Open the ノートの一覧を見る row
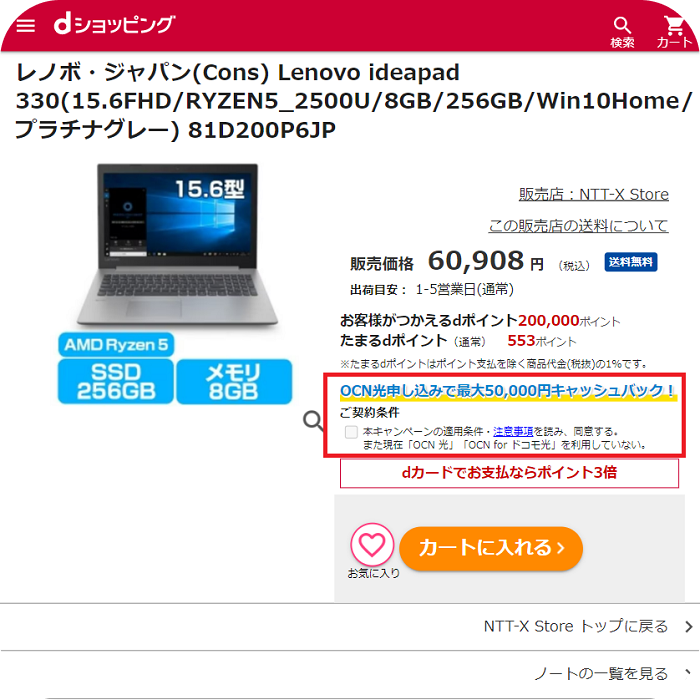Viewport: 700px width, 700px height. (350, 674)
